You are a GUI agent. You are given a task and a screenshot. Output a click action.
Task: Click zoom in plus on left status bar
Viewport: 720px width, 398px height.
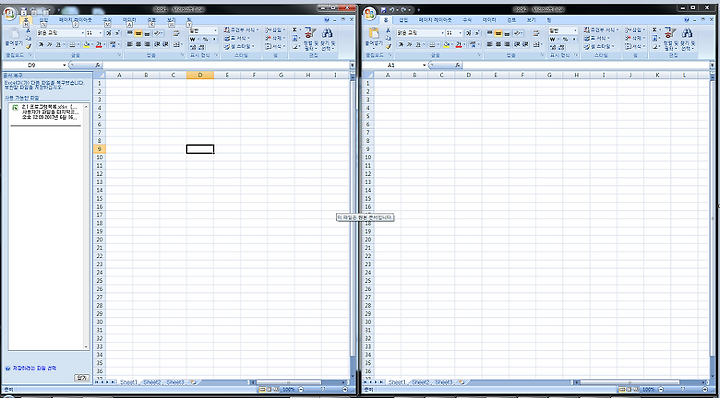click(344, 389)
